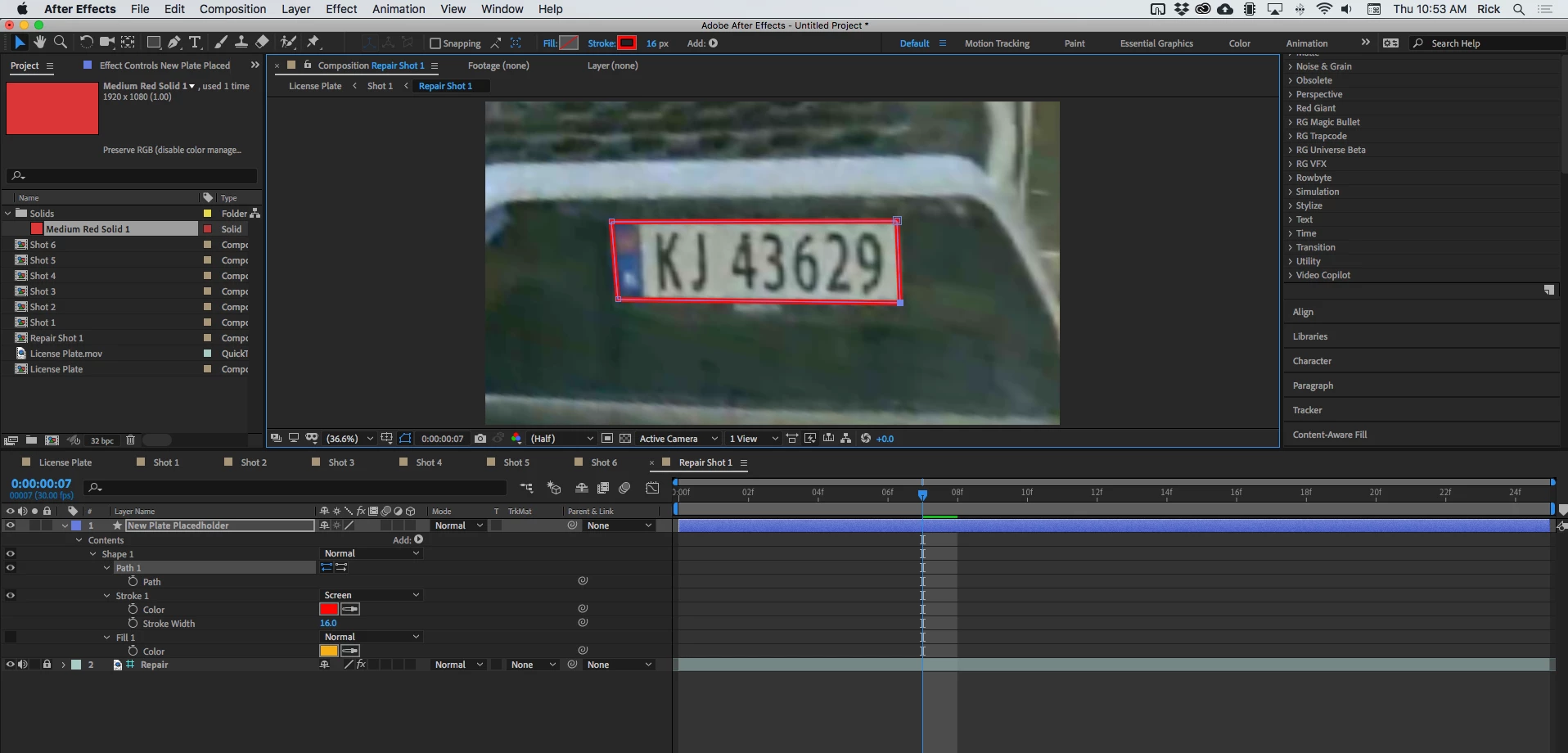Switch to the Shot 3 timeline tab
The width and height of the screenshot is (1568, 753).
pyautogui.click(x=341, y=462)
